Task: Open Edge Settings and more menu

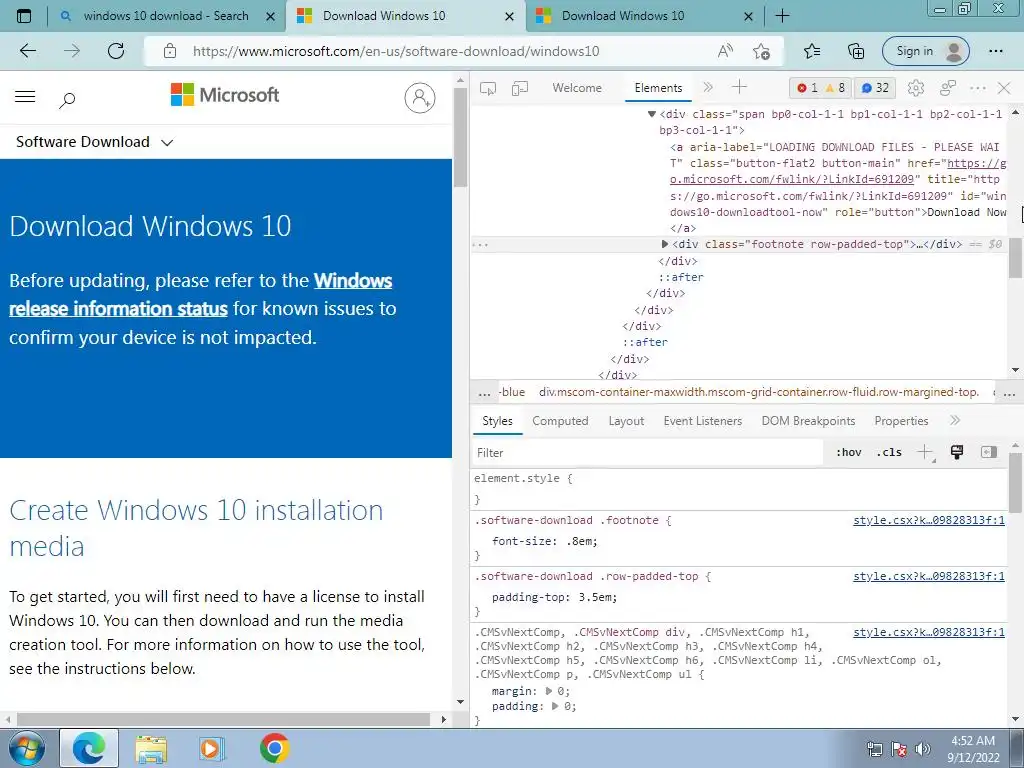Action: 995,51
